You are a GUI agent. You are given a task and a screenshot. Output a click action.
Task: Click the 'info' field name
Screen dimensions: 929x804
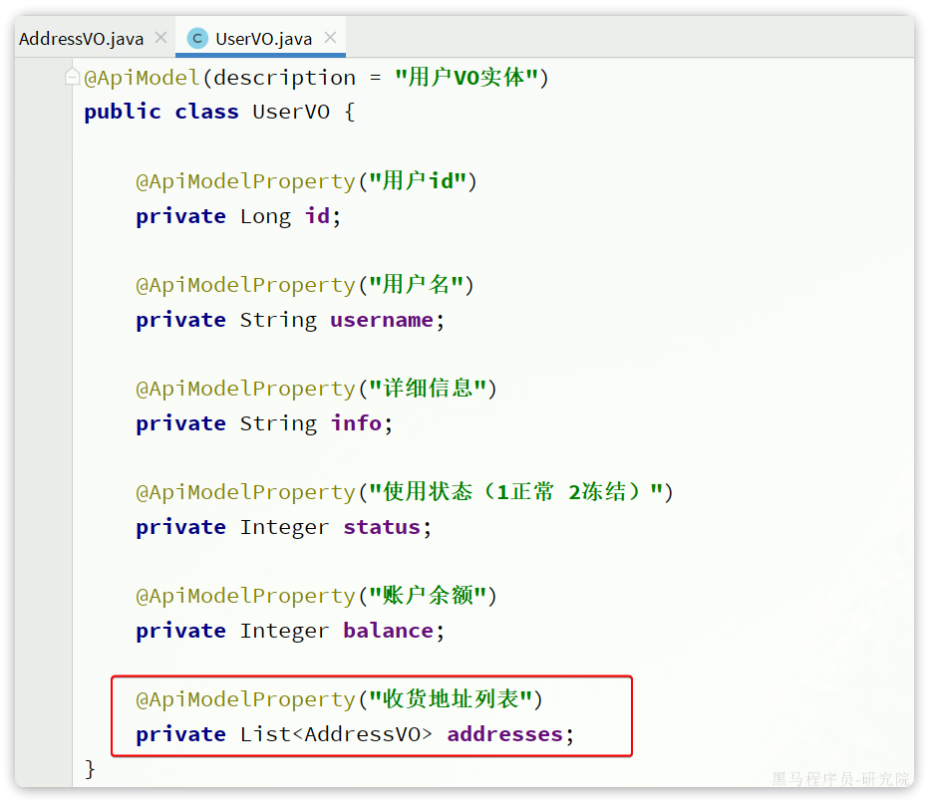tap(357, 424)
